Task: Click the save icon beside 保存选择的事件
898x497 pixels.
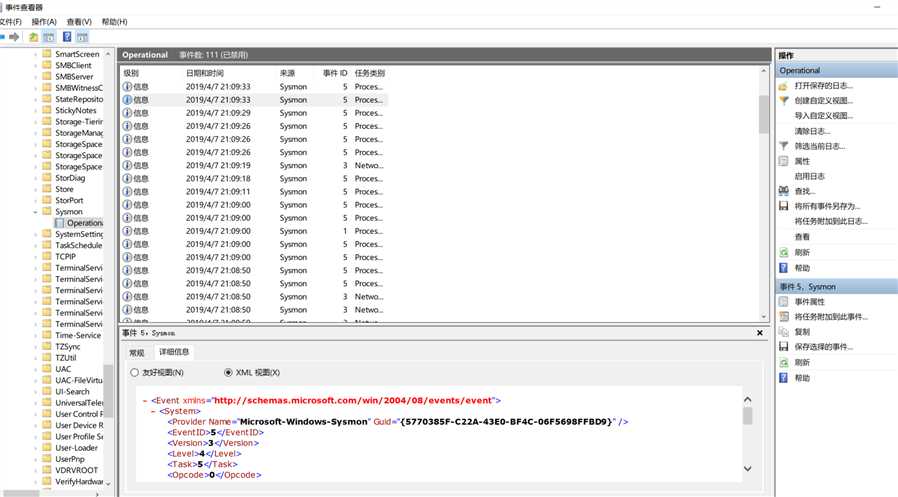Action: tap(783, 346)
